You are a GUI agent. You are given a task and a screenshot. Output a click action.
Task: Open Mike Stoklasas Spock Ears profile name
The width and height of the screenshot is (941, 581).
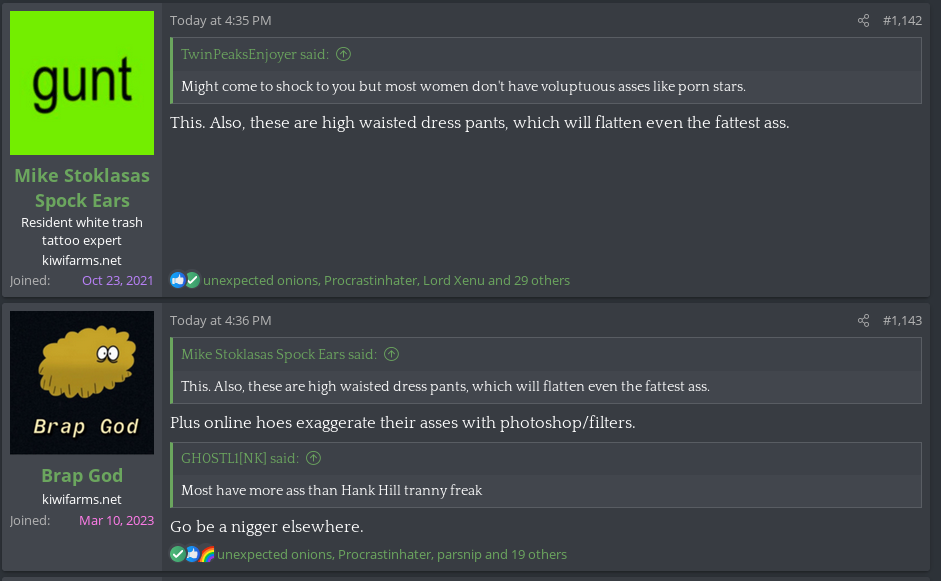[82, 188]
